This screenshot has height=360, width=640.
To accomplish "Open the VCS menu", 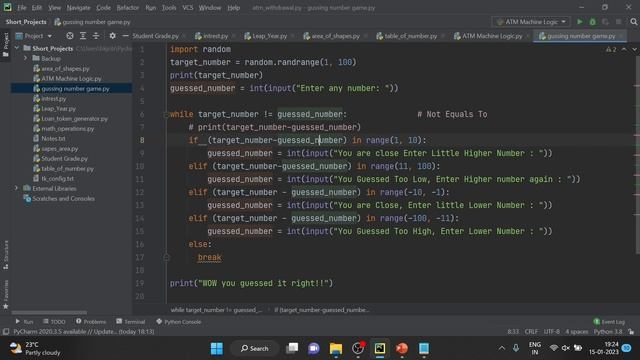I will [188, 8].
